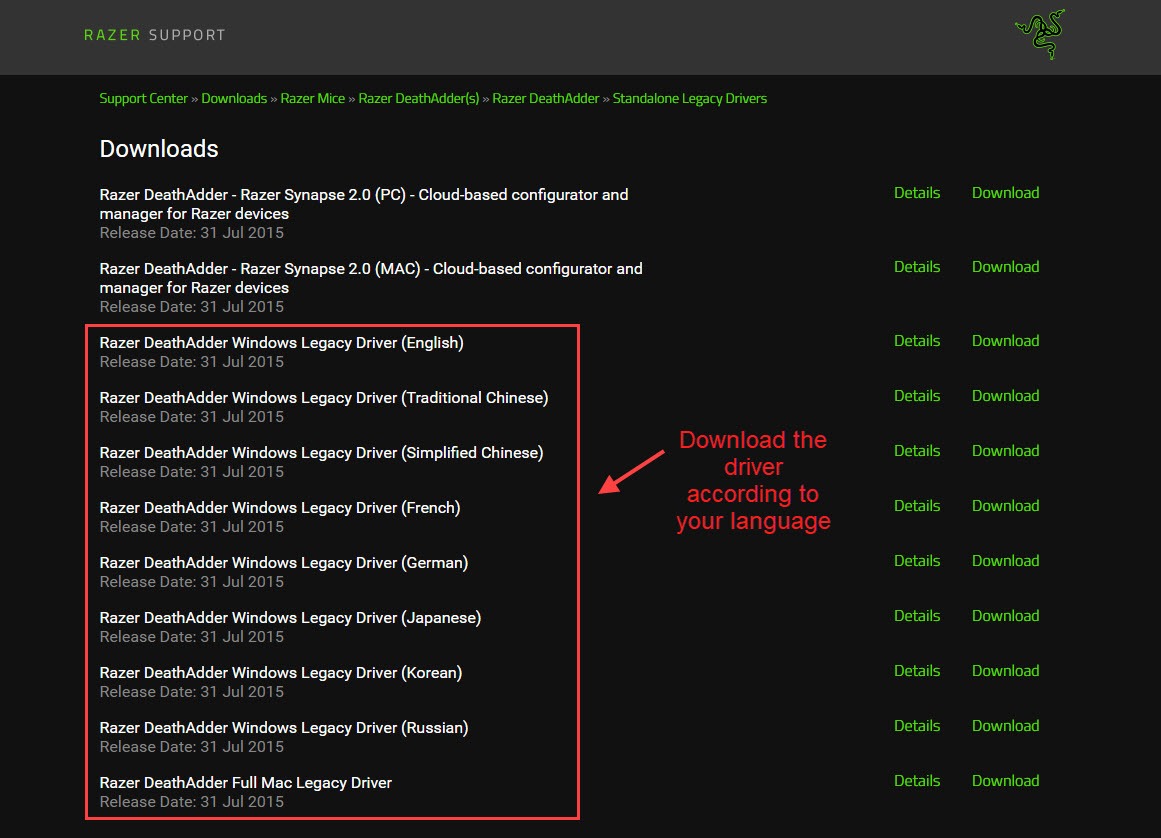Open Details for the Japanese driver
The width and height of the screenshot is (1161, 838).
click(x=917, y=616)
